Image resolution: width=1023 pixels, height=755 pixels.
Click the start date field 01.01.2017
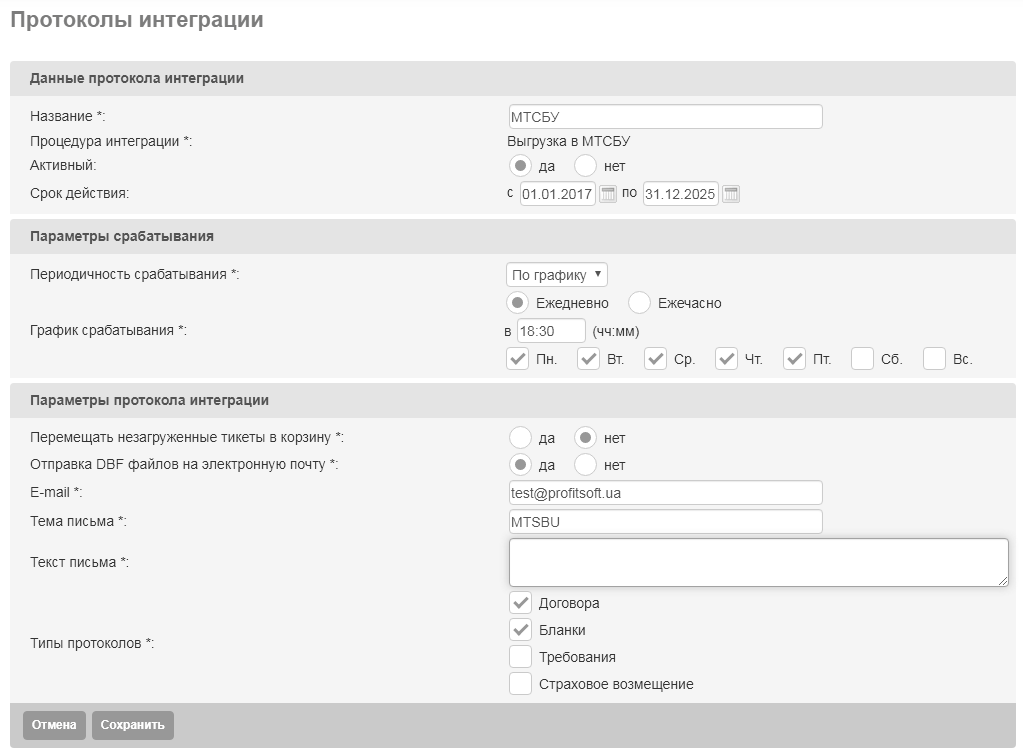(x=558, y=194)
